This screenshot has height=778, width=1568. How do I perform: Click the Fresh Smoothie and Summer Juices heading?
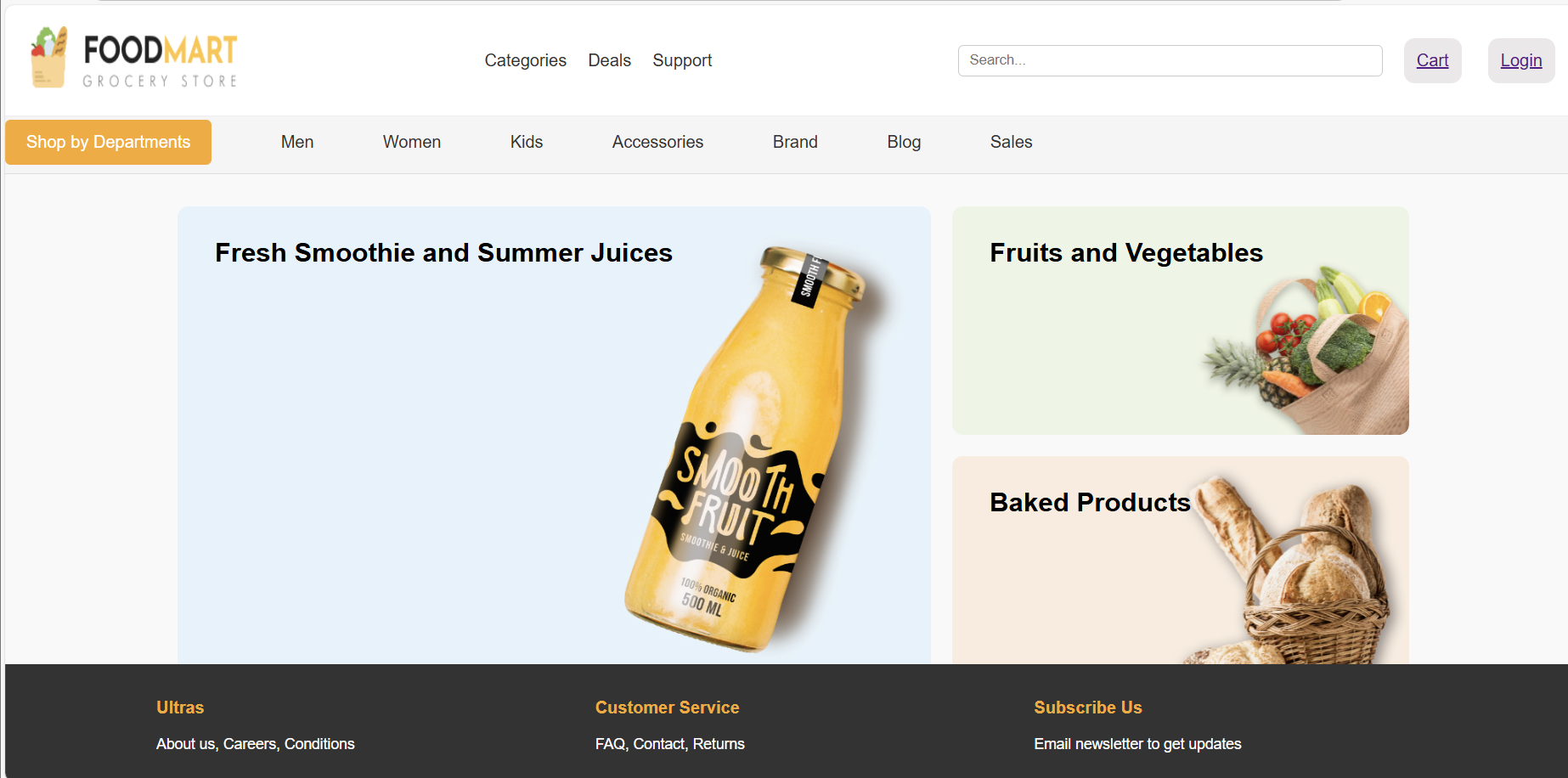443,252
